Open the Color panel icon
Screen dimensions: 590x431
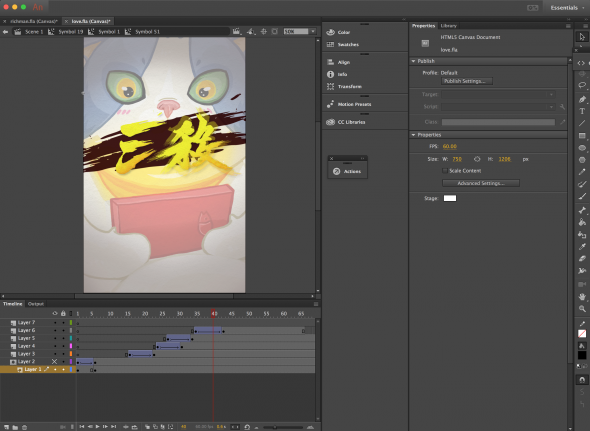[330, 32]
